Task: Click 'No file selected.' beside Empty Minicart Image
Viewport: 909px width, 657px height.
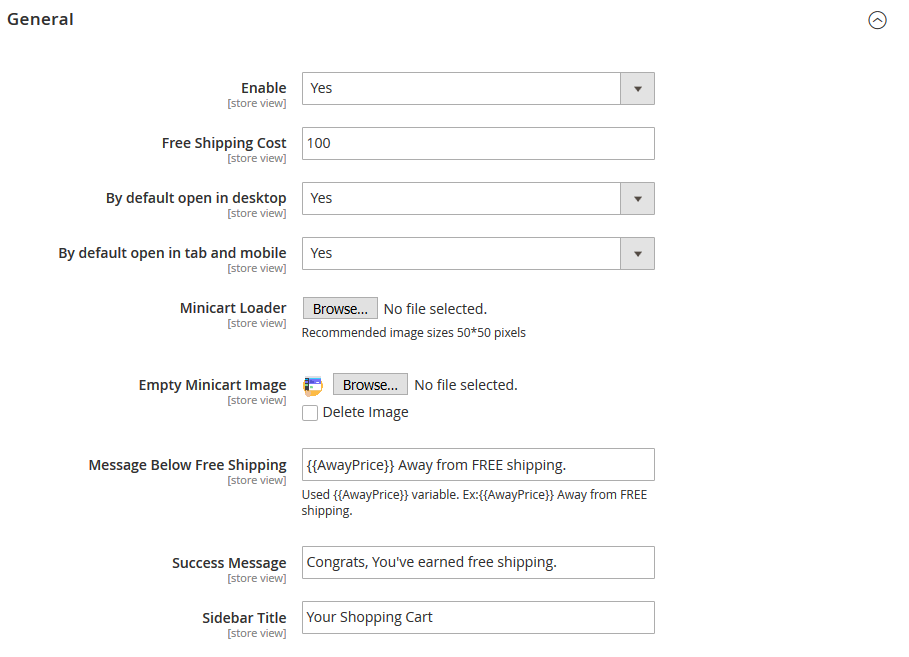Action: click(x=466, y=385)
